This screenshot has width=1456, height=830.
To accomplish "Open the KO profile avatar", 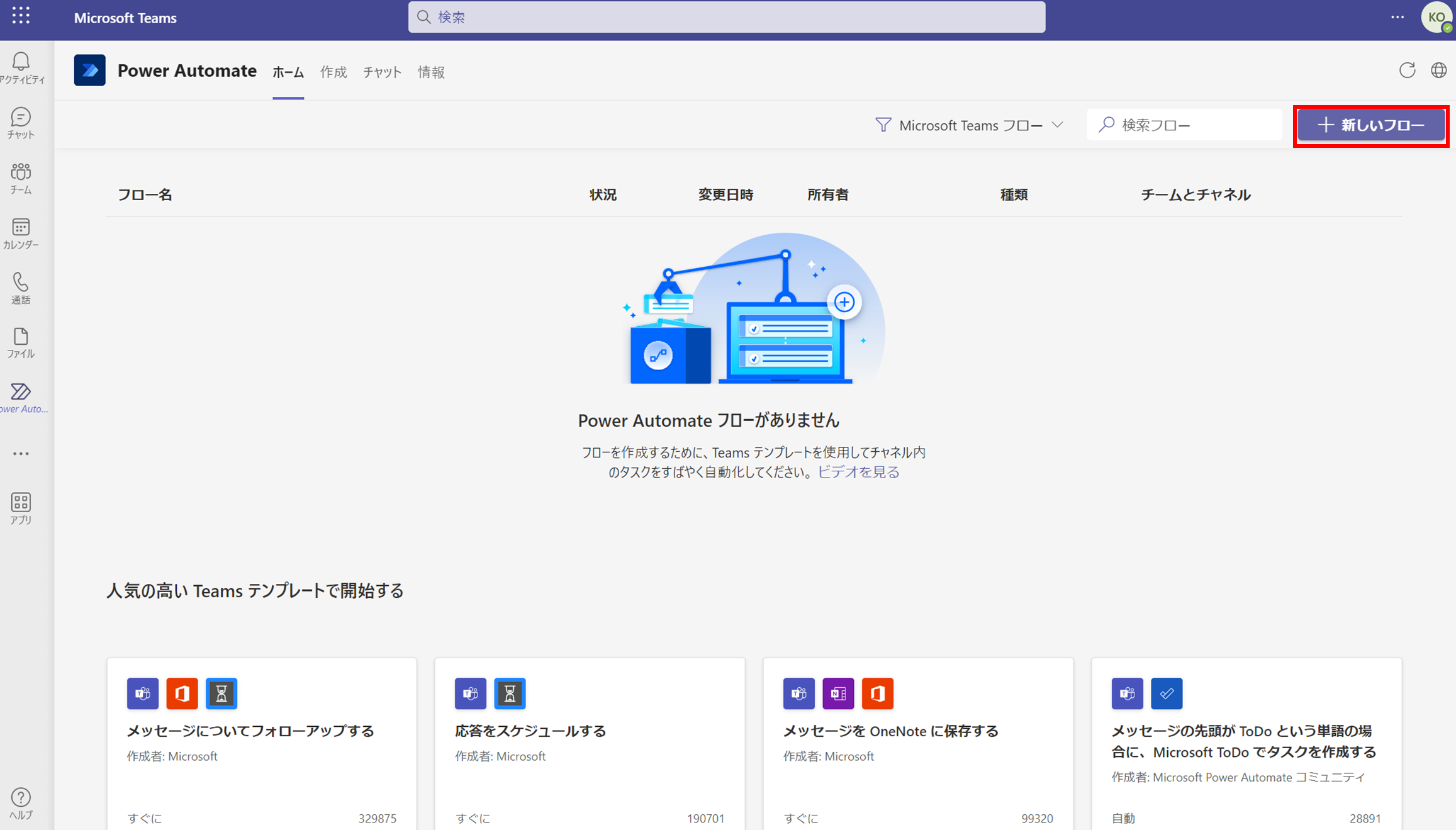I will pos(1436,17).
